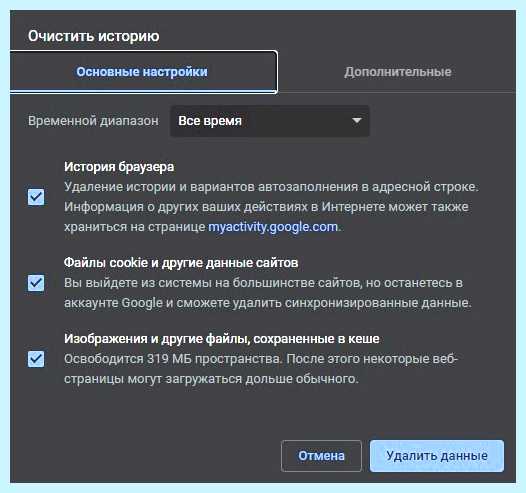Uncheck the cached images and files checkbox
The height and width of the screenshot is (493, 526).
tap(36, 359)
